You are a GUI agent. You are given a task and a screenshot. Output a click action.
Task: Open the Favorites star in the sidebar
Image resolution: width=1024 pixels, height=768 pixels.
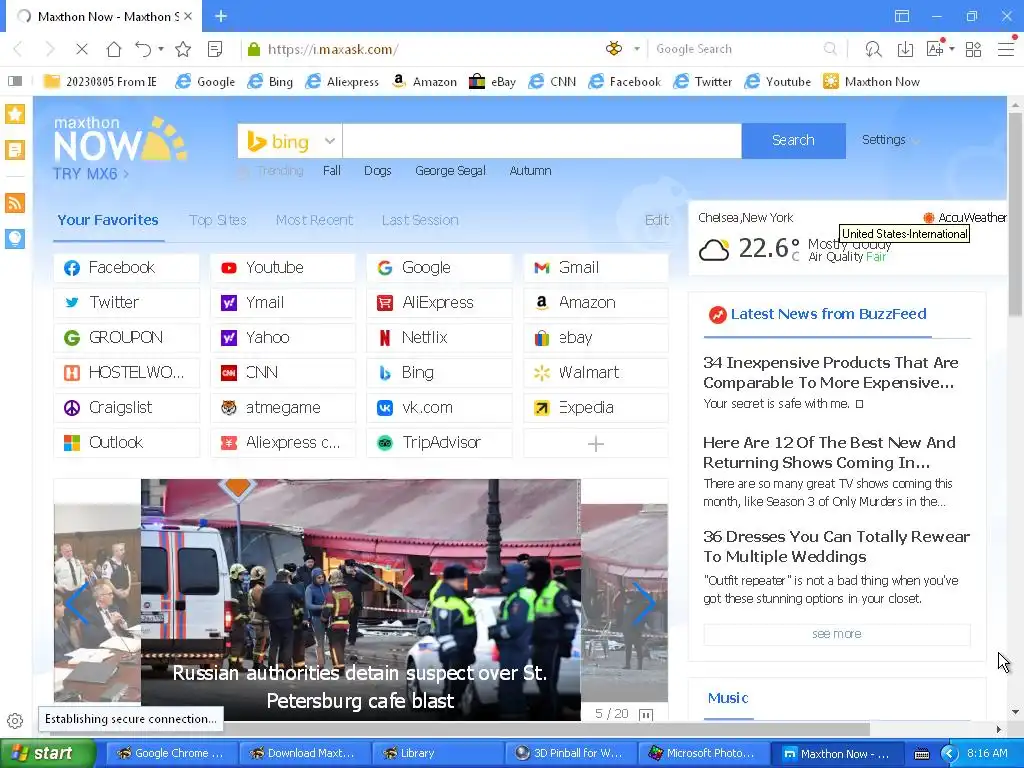point(15,114)
